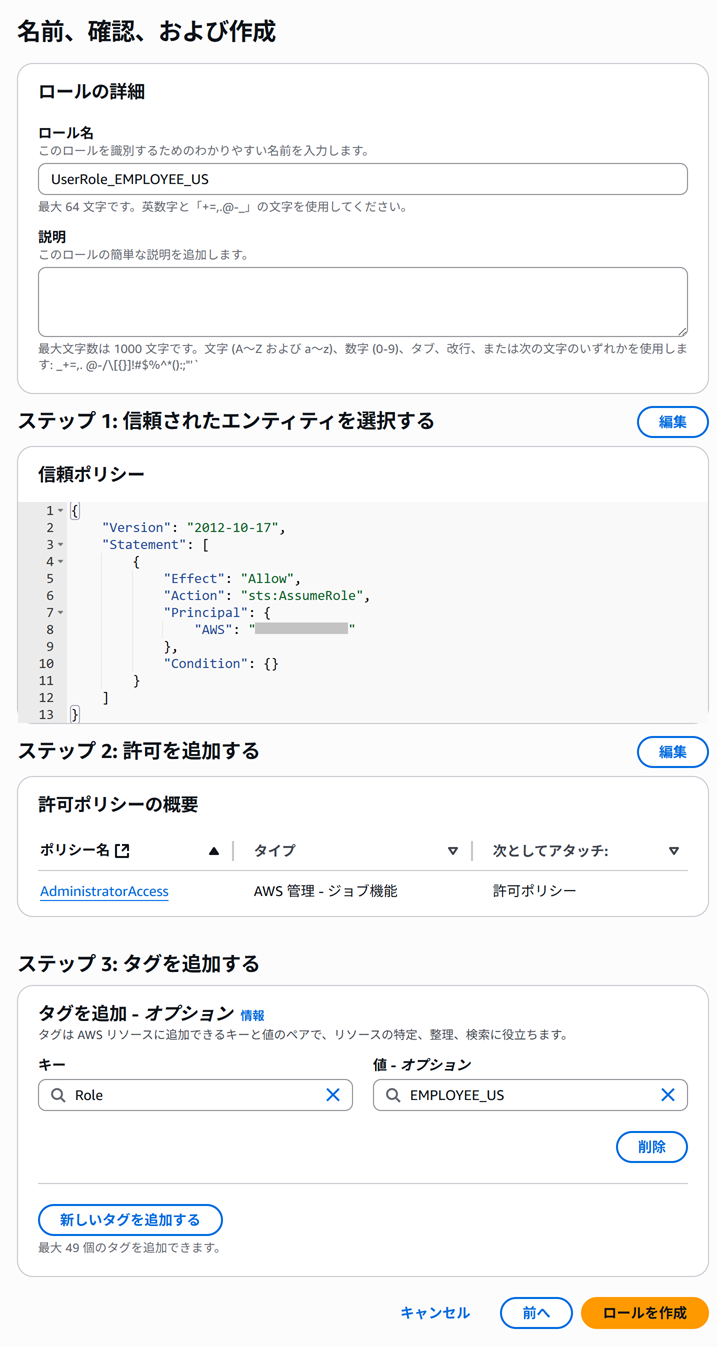
Task: Click the ポリシー名 column header
Action: coord(75,851)
